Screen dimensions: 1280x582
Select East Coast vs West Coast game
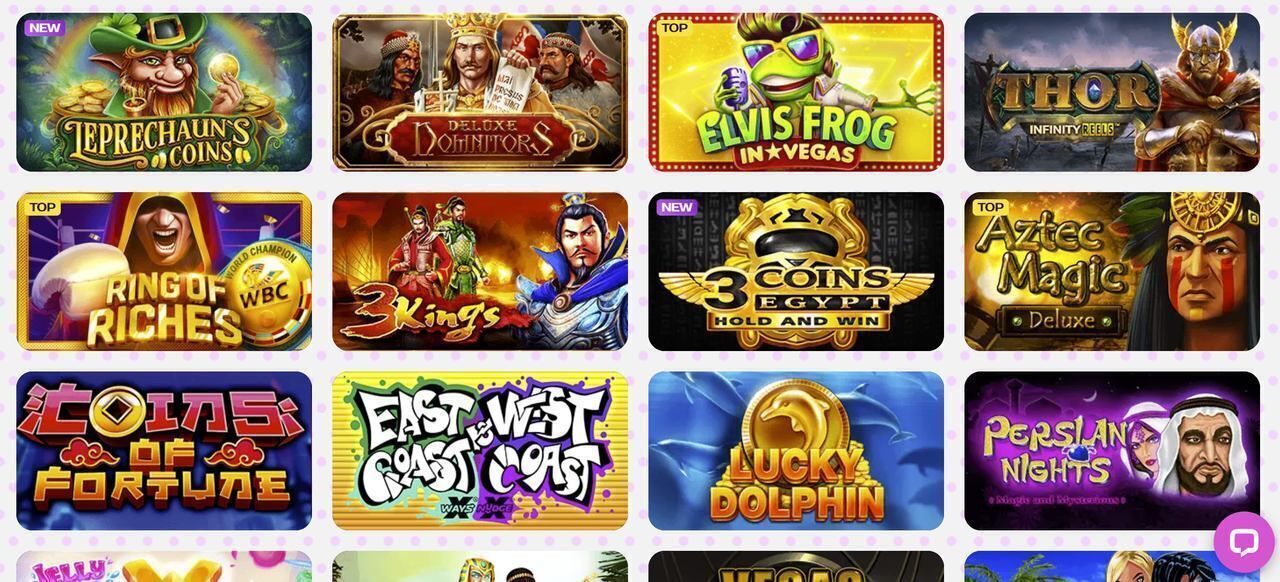(480, 451)
